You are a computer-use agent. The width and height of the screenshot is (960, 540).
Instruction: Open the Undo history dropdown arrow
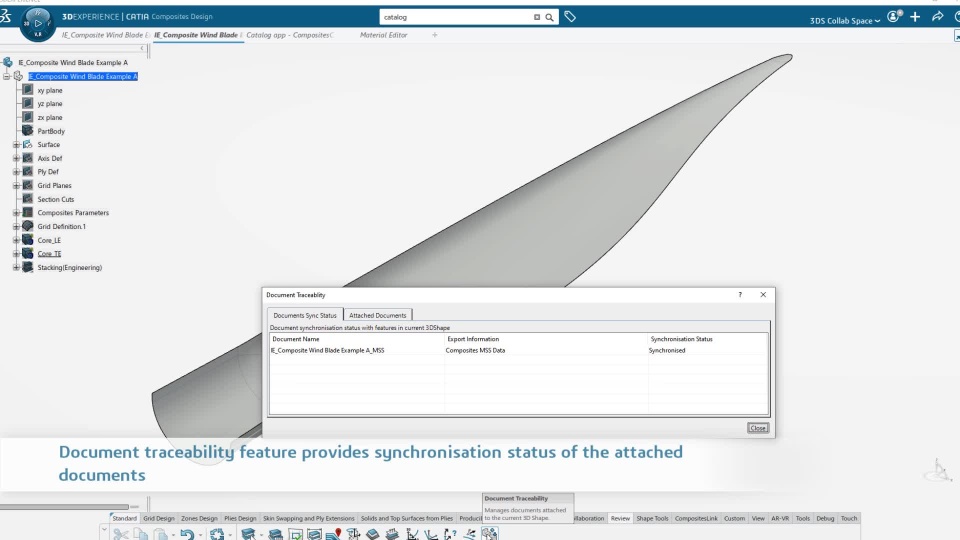[x=200, y=535]
